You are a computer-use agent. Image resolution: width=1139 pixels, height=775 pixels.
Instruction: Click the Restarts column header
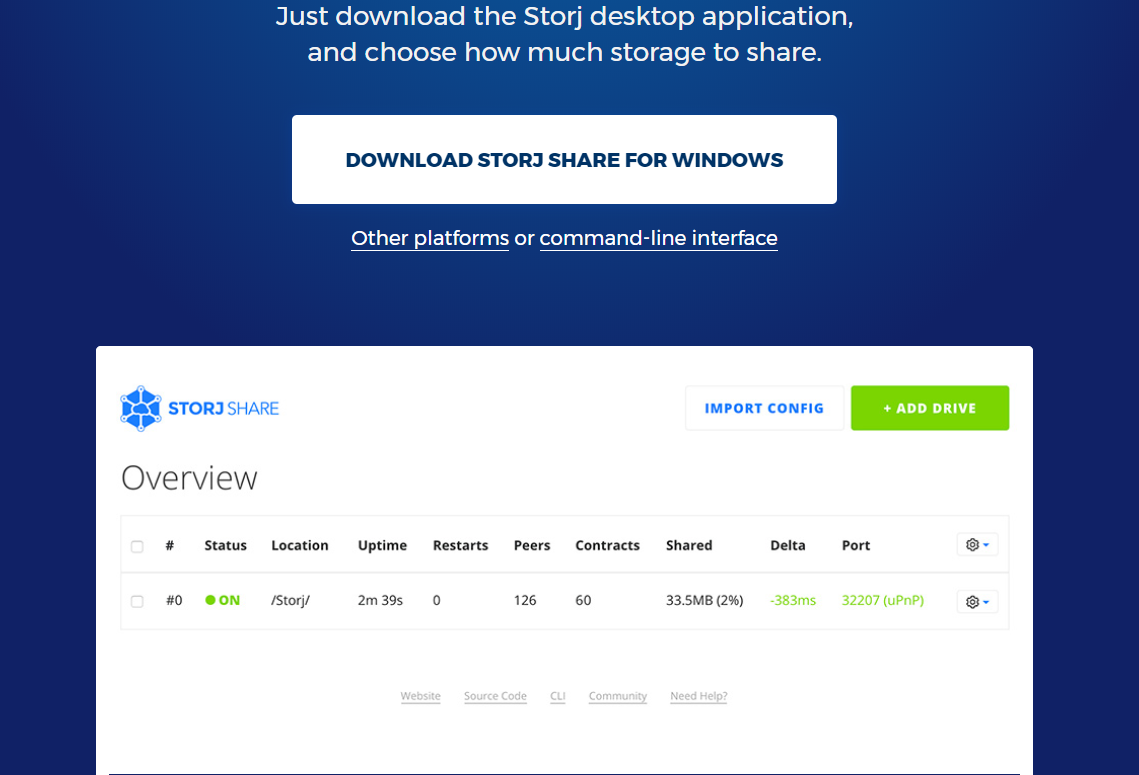click(461, 545)
